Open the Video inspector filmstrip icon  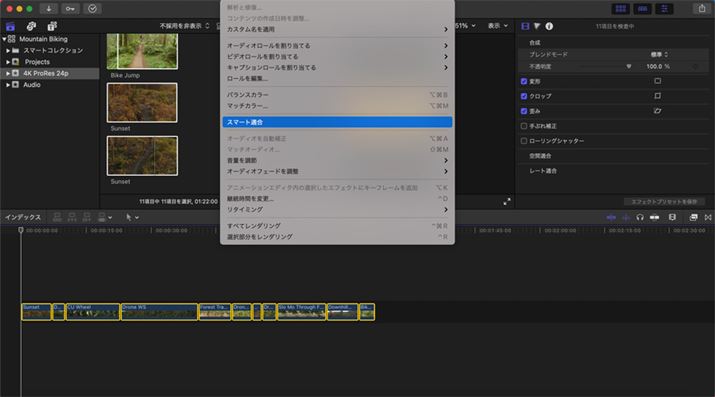tap(525, 26)
